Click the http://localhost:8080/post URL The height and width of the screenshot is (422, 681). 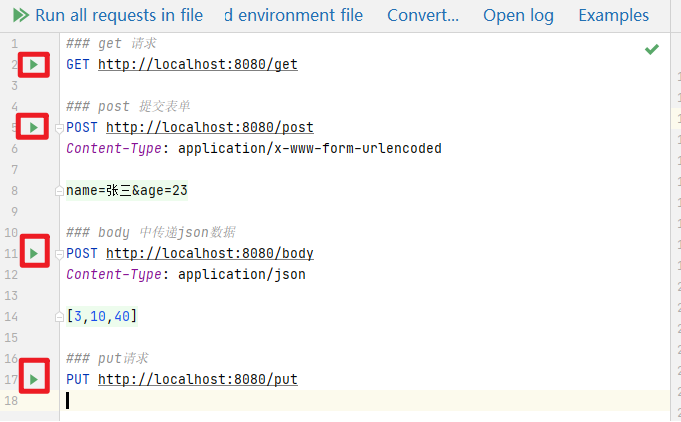[209, 128]
